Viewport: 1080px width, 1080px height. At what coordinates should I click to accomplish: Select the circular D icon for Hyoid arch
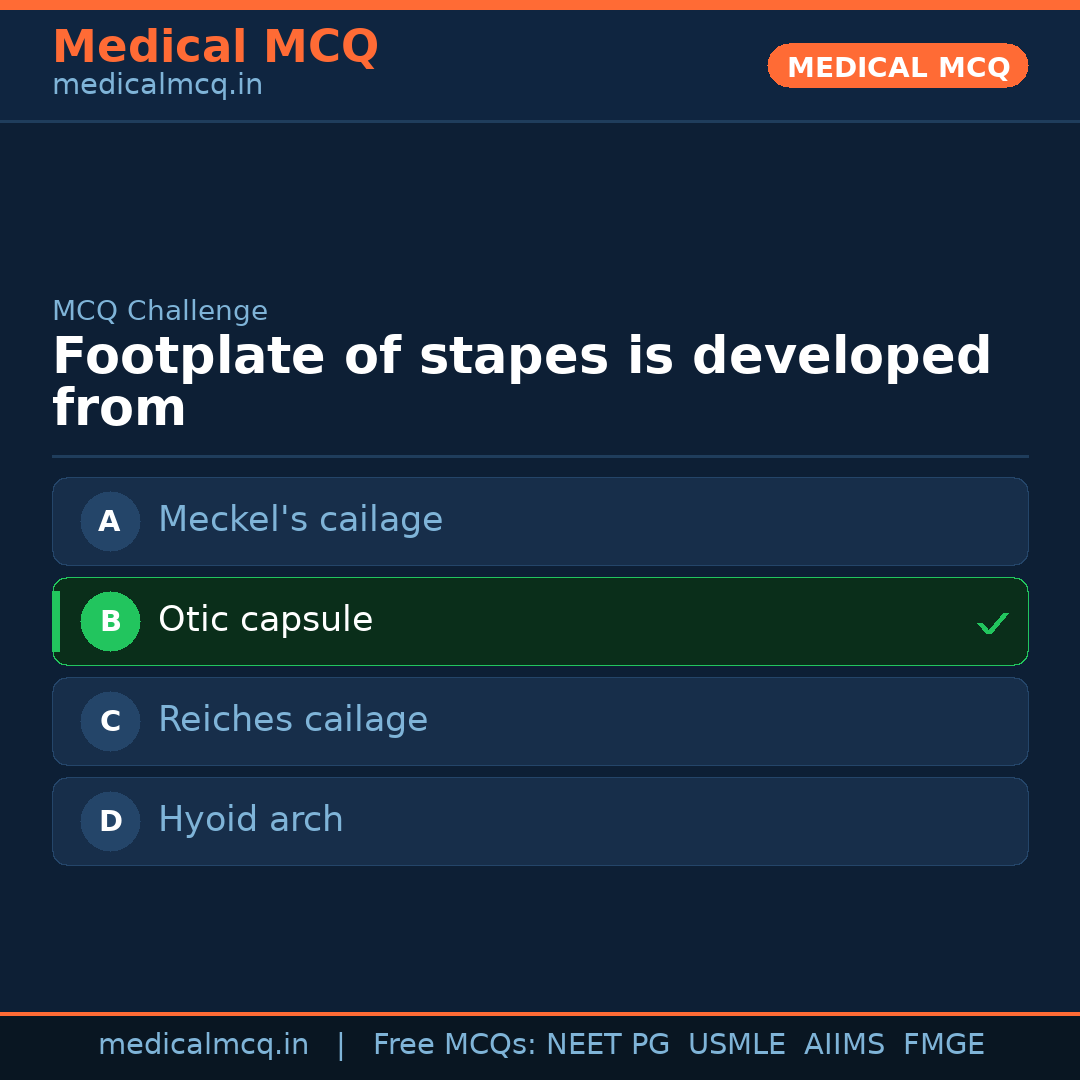(110, 821)
